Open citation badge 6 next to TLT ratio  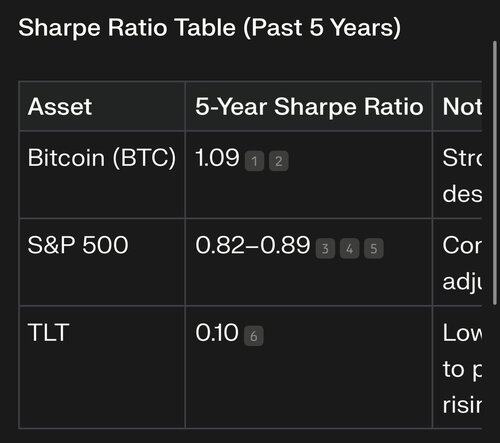coord(254,336)
